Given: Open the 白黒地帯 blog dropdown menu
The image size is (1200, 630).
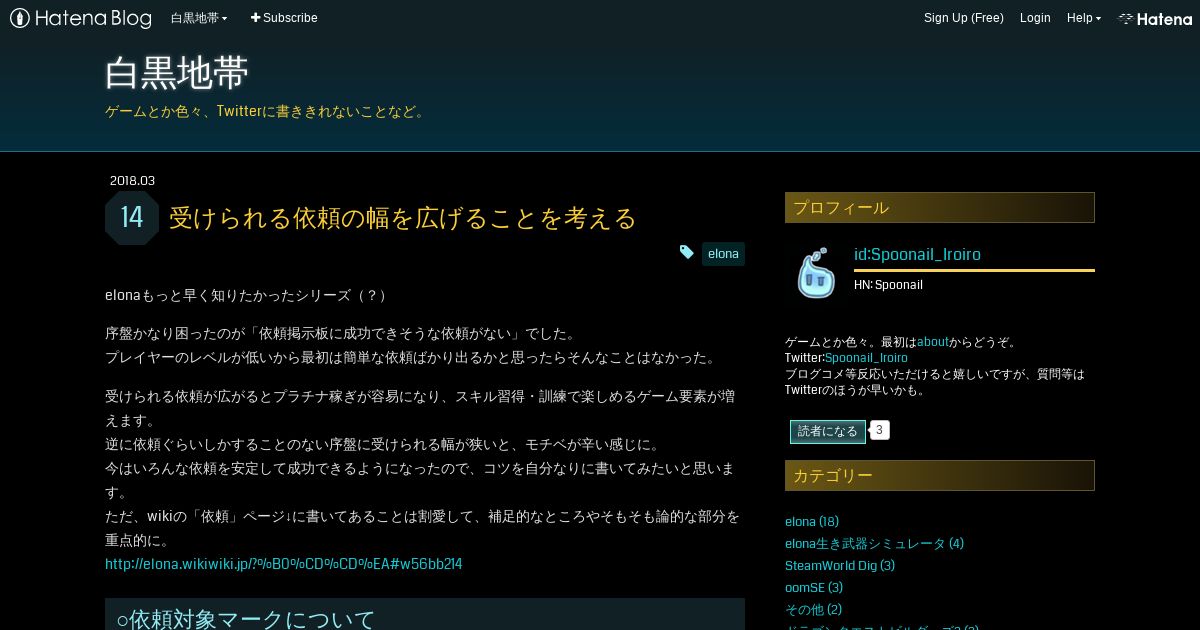Looking at the screenshot, I should 199,18.
